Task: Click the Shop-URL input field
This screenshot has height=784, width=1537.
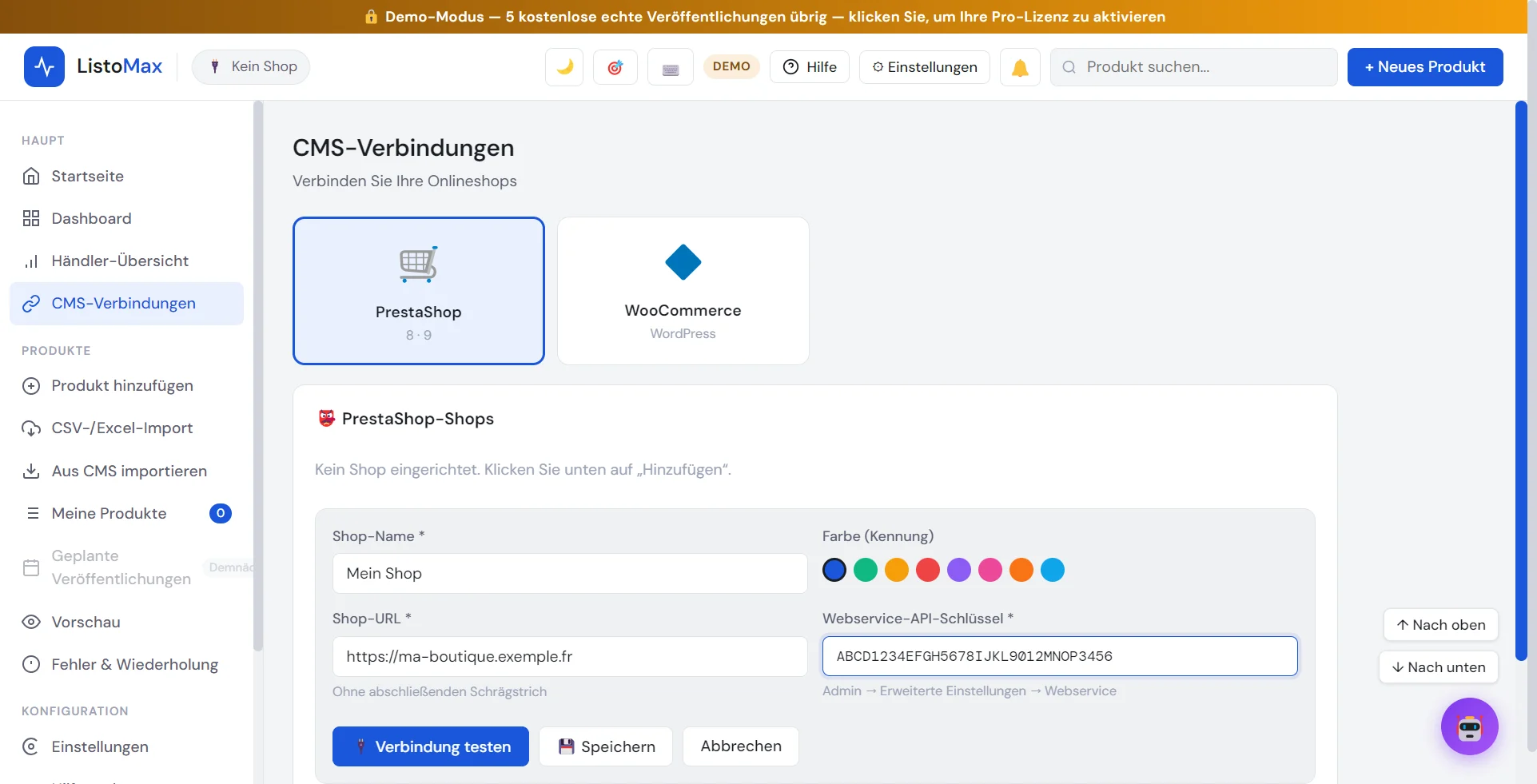Action: pyautogui.click(x=570, y=656)
